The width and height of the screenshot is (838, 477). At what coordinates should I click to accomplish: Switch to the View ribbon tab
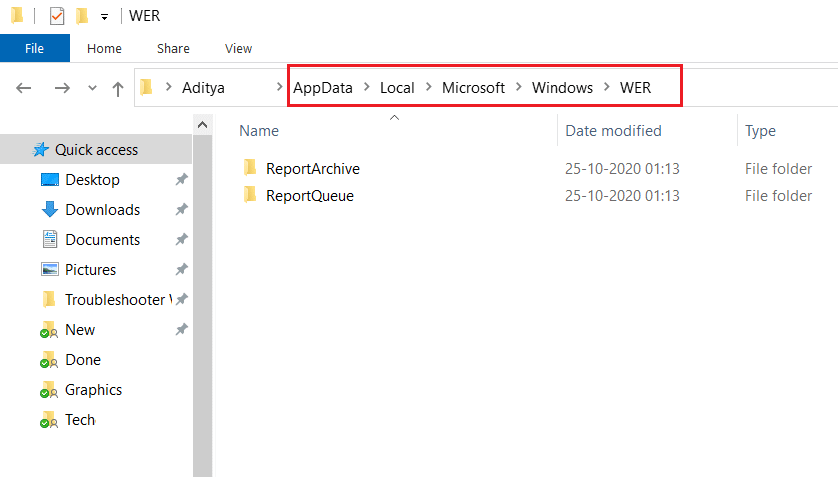point(238,48)
